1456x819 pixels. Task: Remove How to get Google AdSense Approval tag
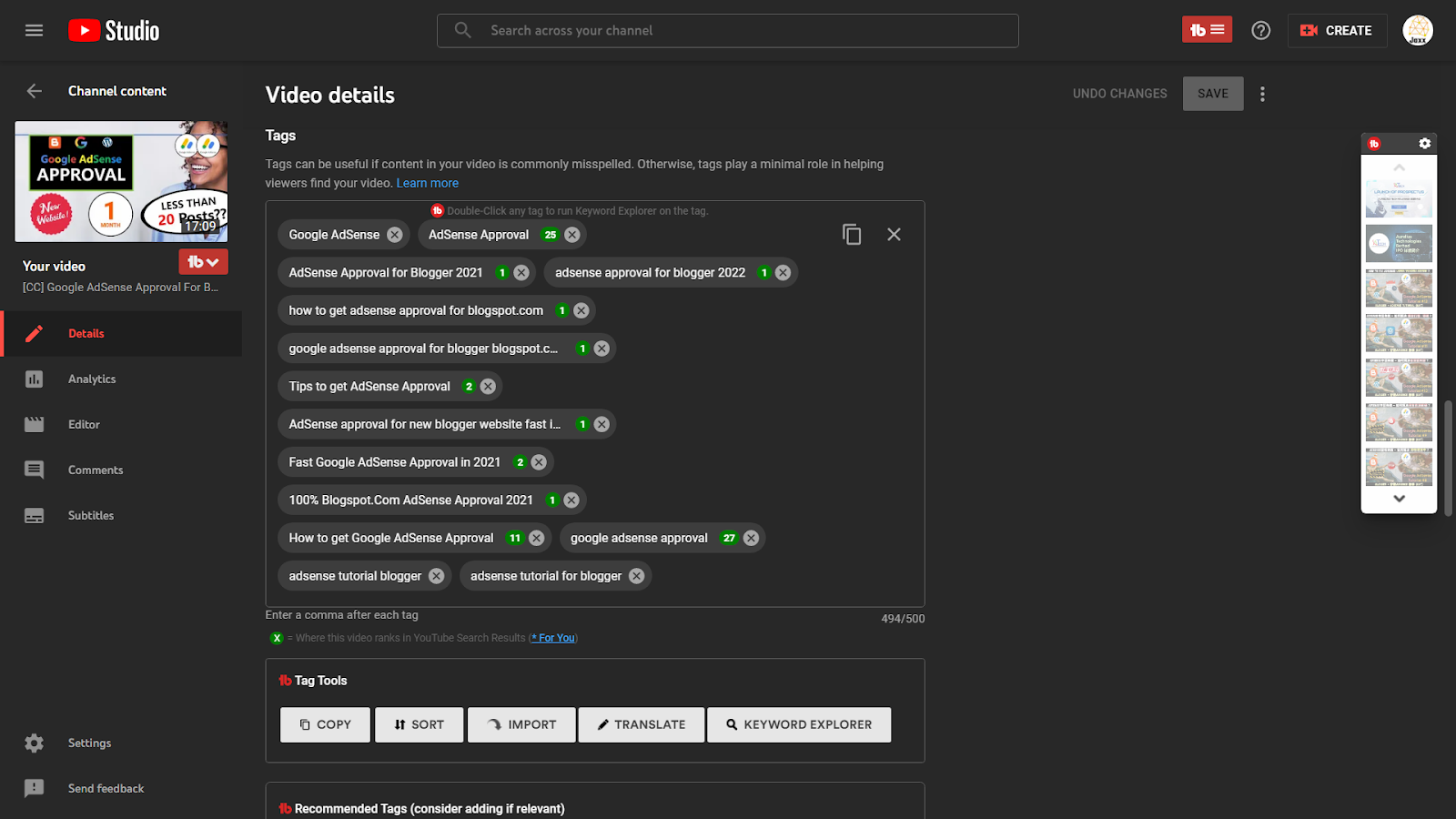536,538
